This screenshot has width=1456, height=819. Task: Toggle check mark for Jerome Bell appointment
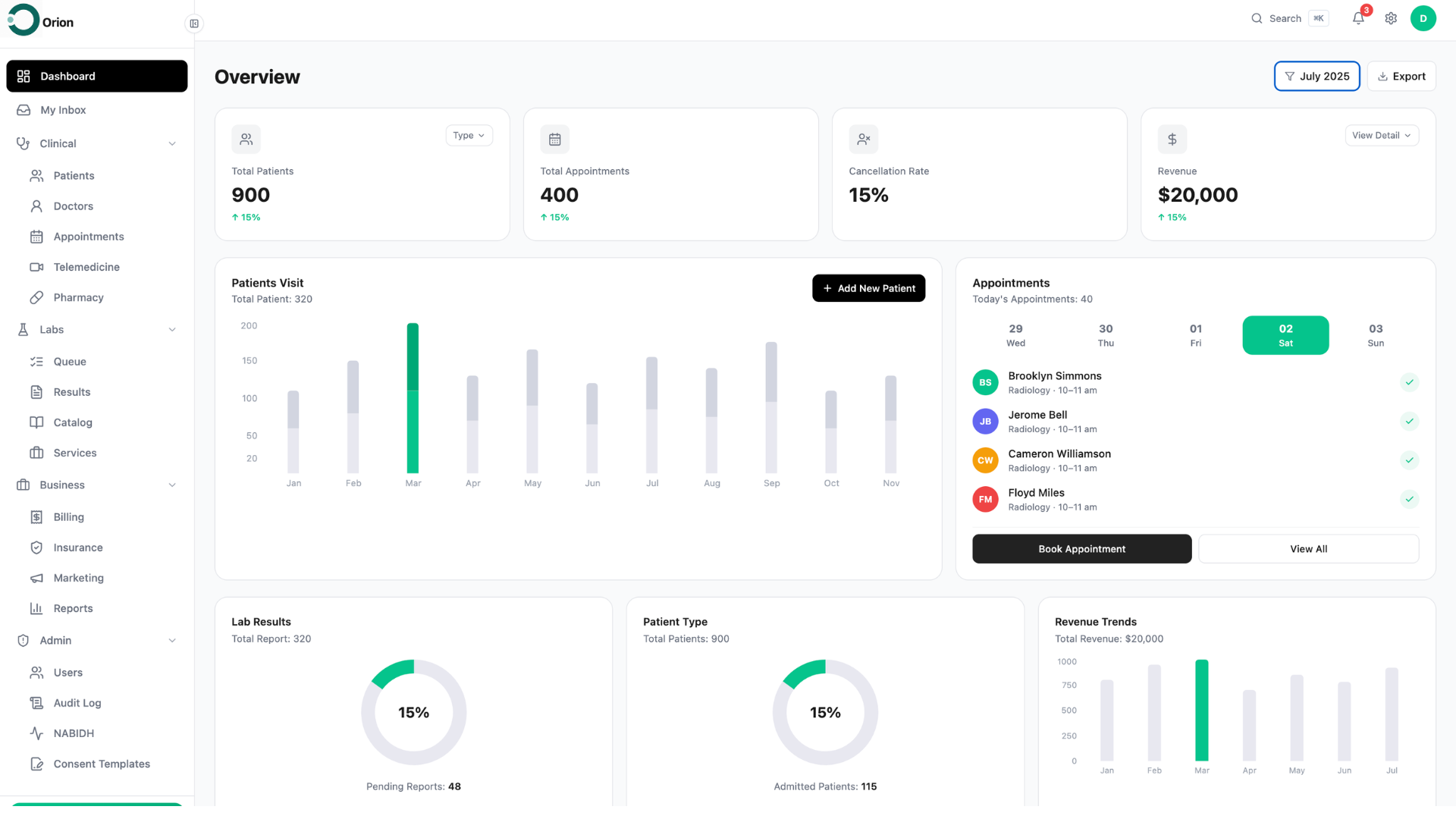pos(1409,422)
